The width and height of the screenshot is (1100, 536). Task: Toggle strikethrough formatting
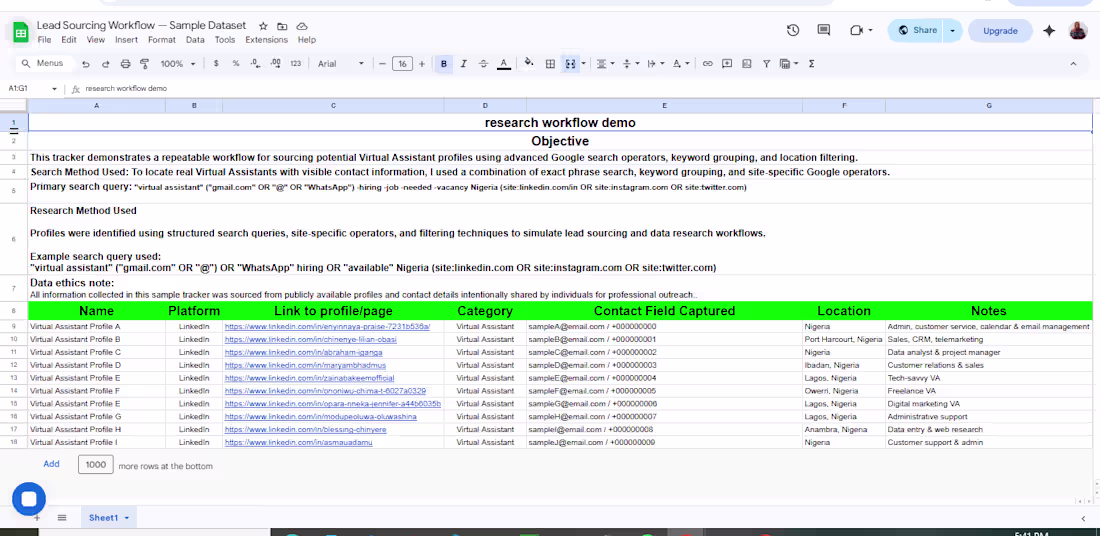tap(483, 64)
